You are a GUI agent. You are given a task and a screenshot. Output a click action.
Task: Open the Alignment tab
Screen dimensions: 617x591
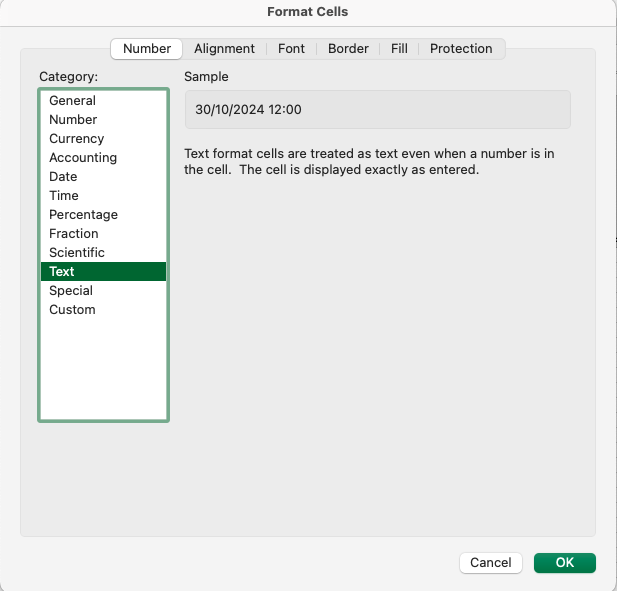click(224, 48)
